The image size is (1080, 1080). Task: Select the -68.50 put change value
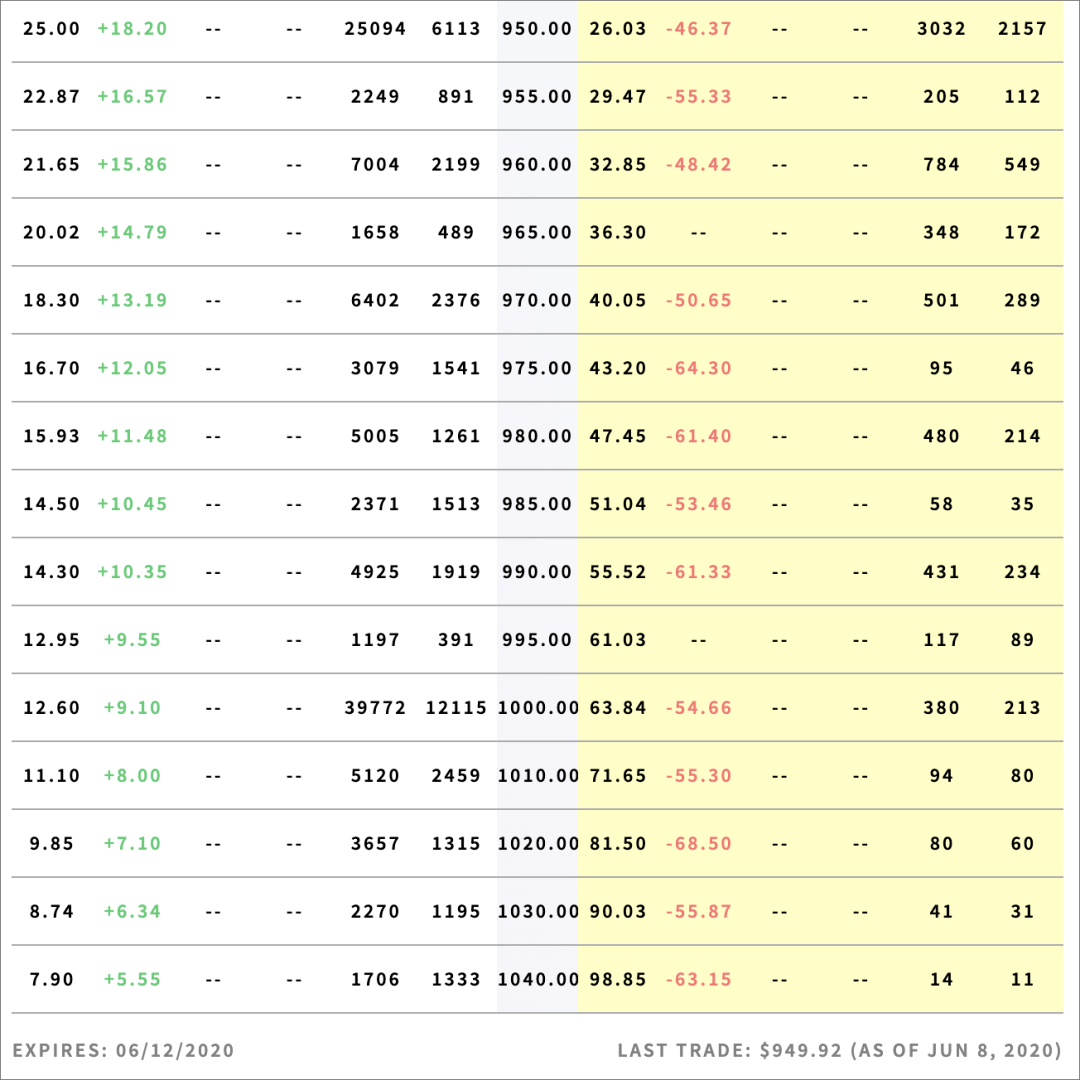point(698,844)
